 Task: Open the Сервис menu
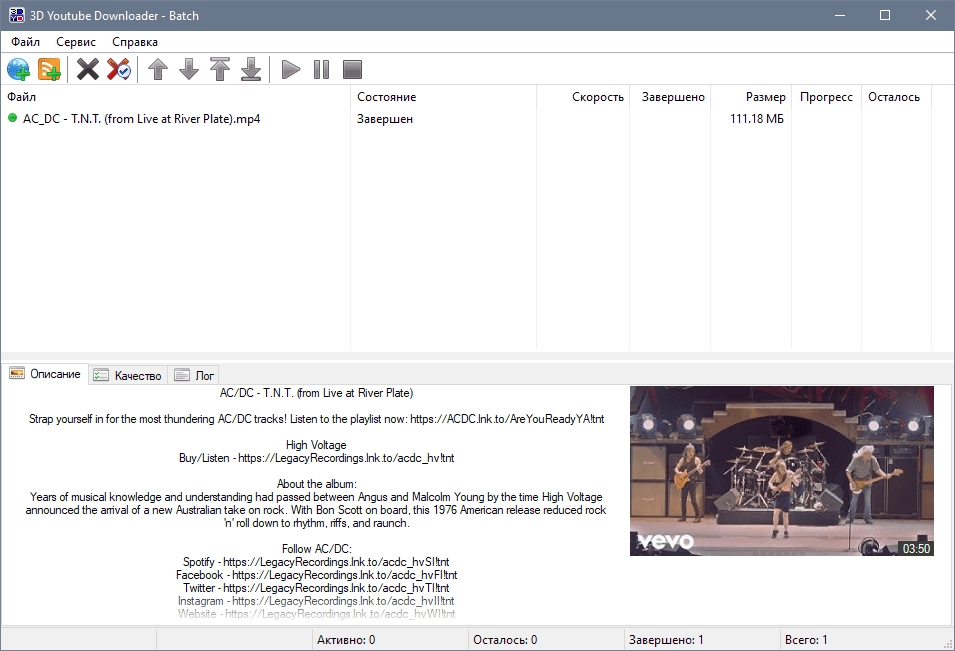tap(76, 42)
